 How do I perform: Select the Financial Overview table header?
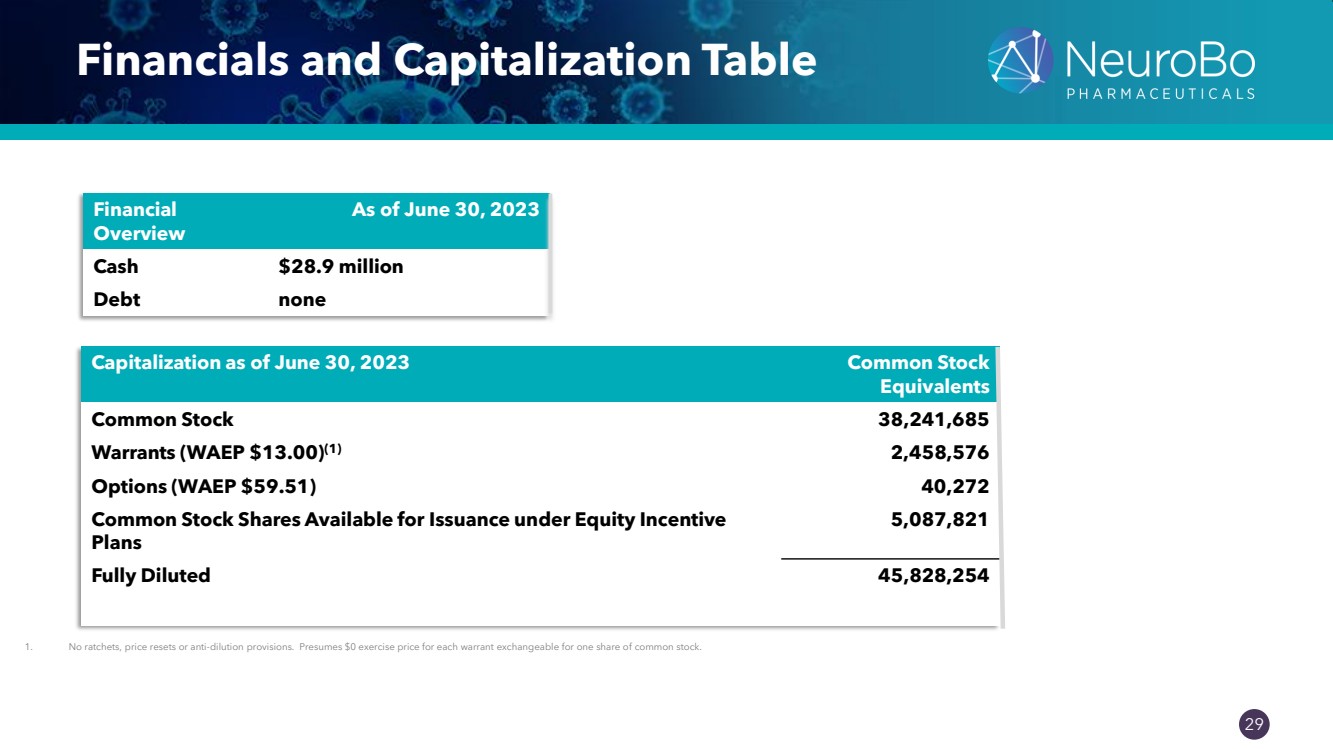[x=138, y=221]
